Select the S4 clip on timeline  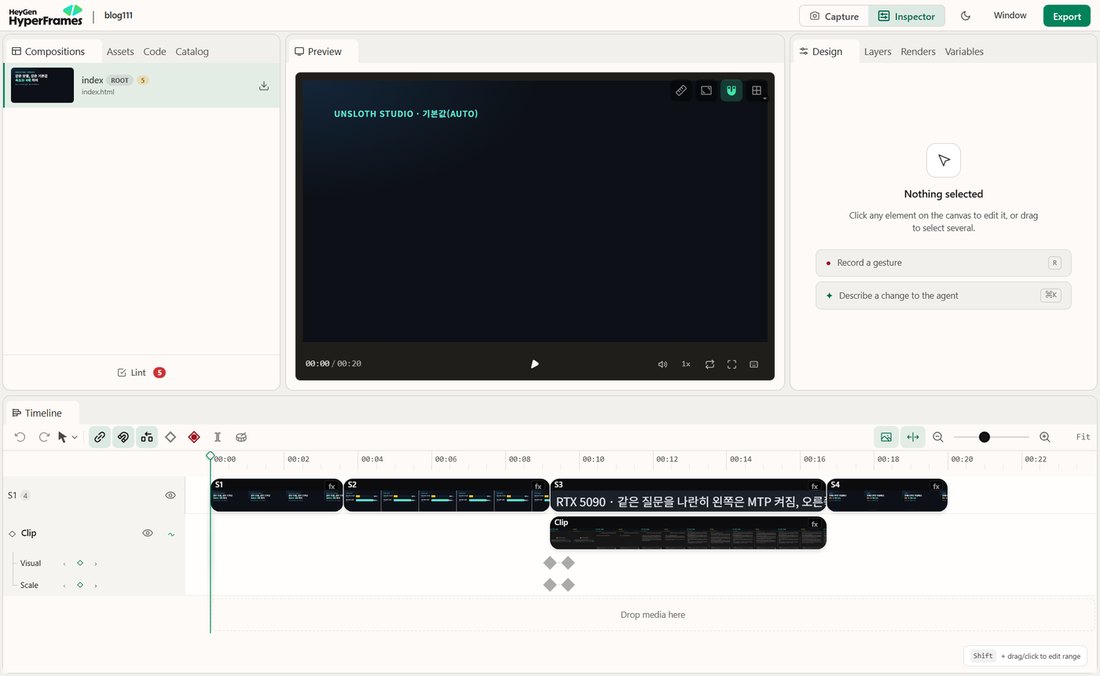click(x=887, y=495)
